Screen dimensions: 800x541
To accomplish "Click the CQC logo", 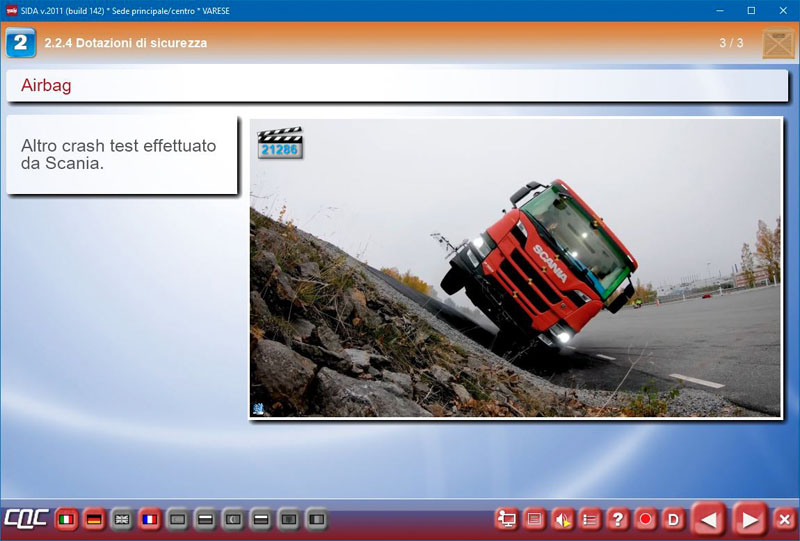I will tap(25, 519).
